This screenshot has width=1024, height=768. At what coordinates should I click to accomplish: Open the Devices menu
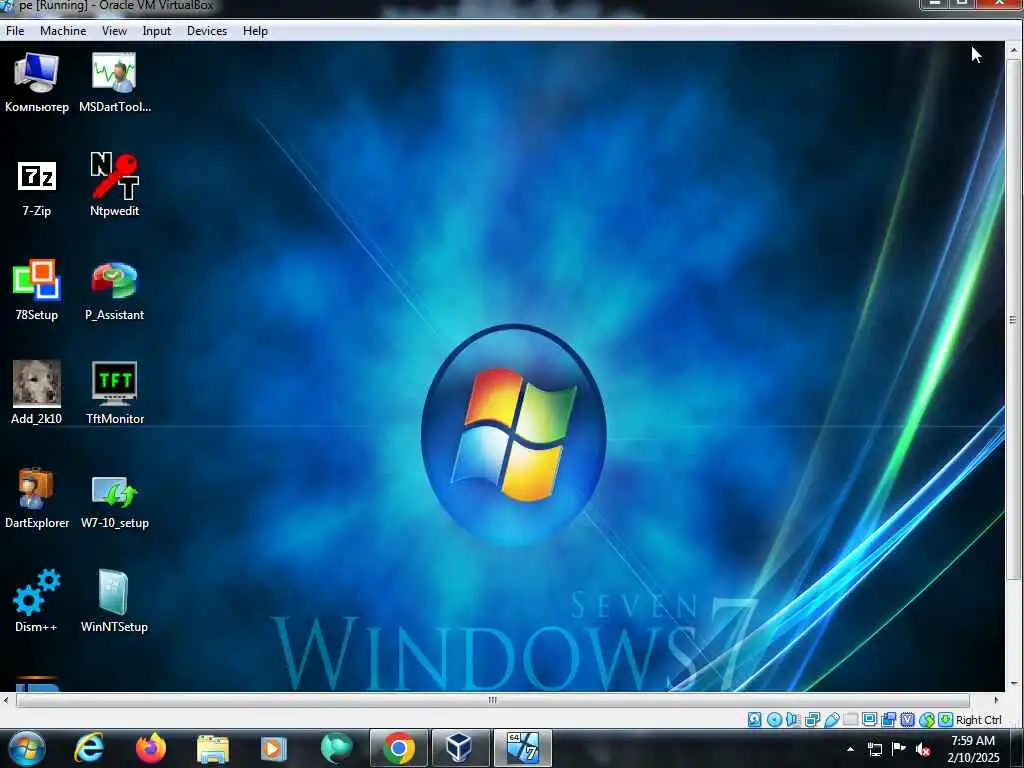tap(207, 31)
